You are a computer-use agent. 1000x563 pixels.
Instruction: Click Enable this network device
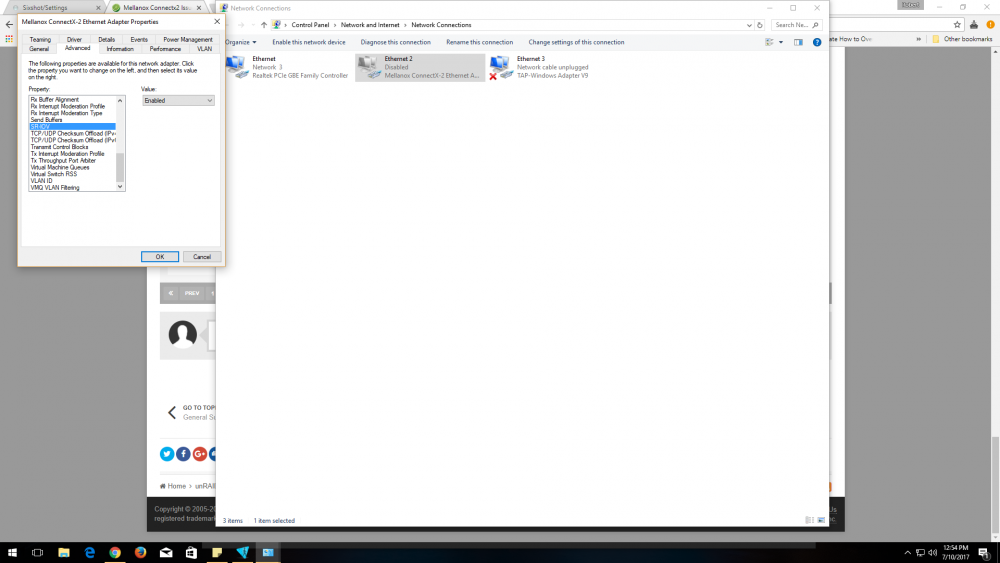pyautogui.click(x=309, y=42)
